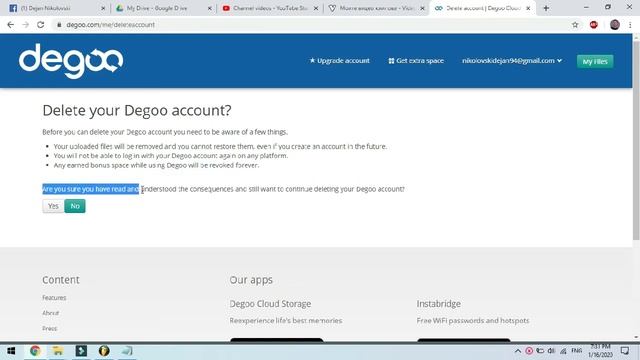Open the last pinned taskbar app
The image size is (640, 360).
[x=127, y=351]
